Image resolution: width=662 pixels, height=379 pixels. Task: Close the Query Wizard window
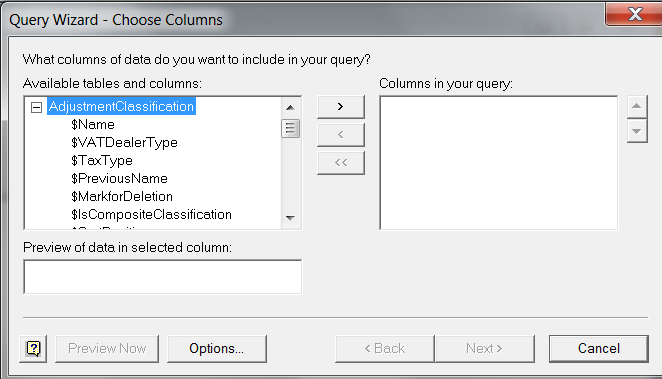tap(634, 15)
